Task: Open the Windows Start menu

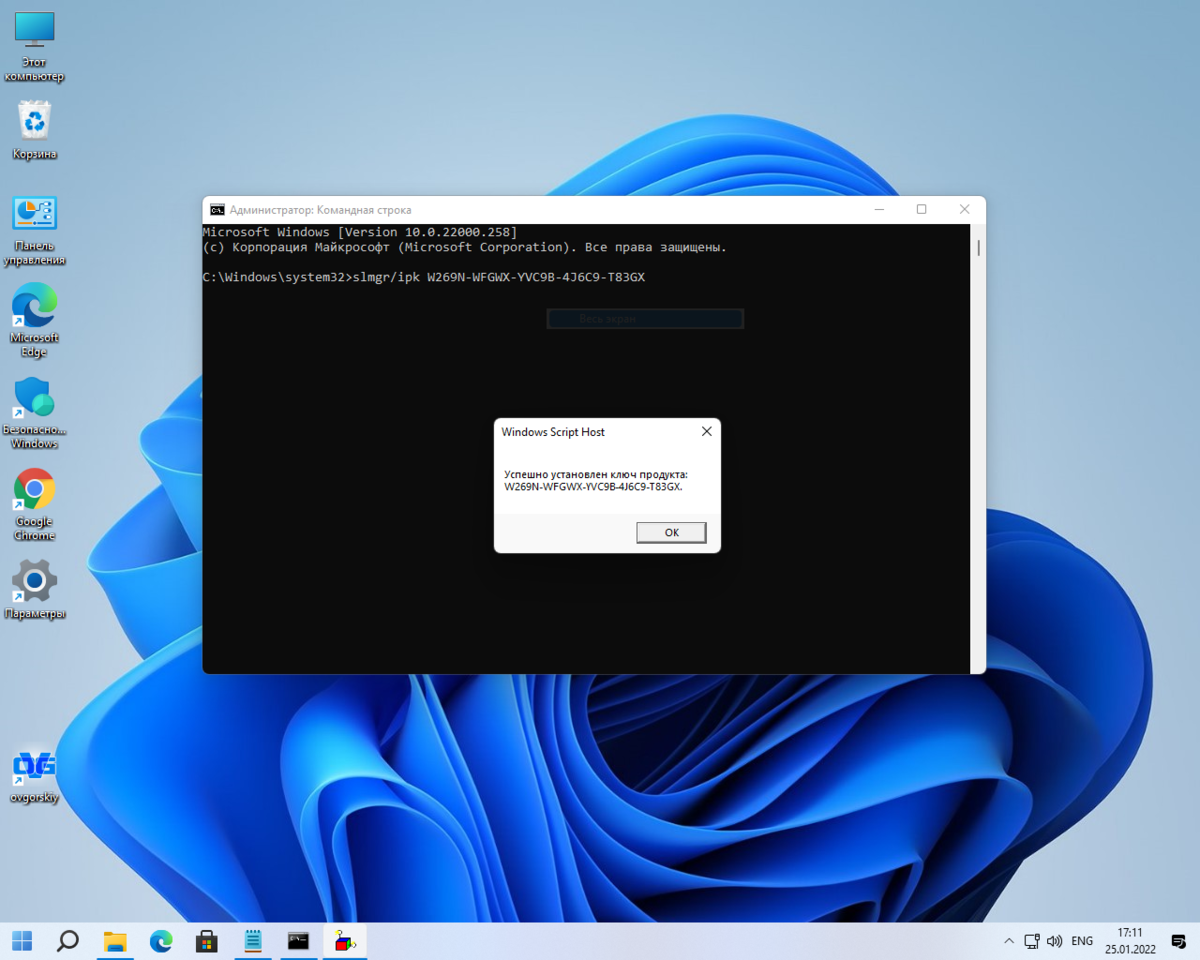Action: point(22,941)
